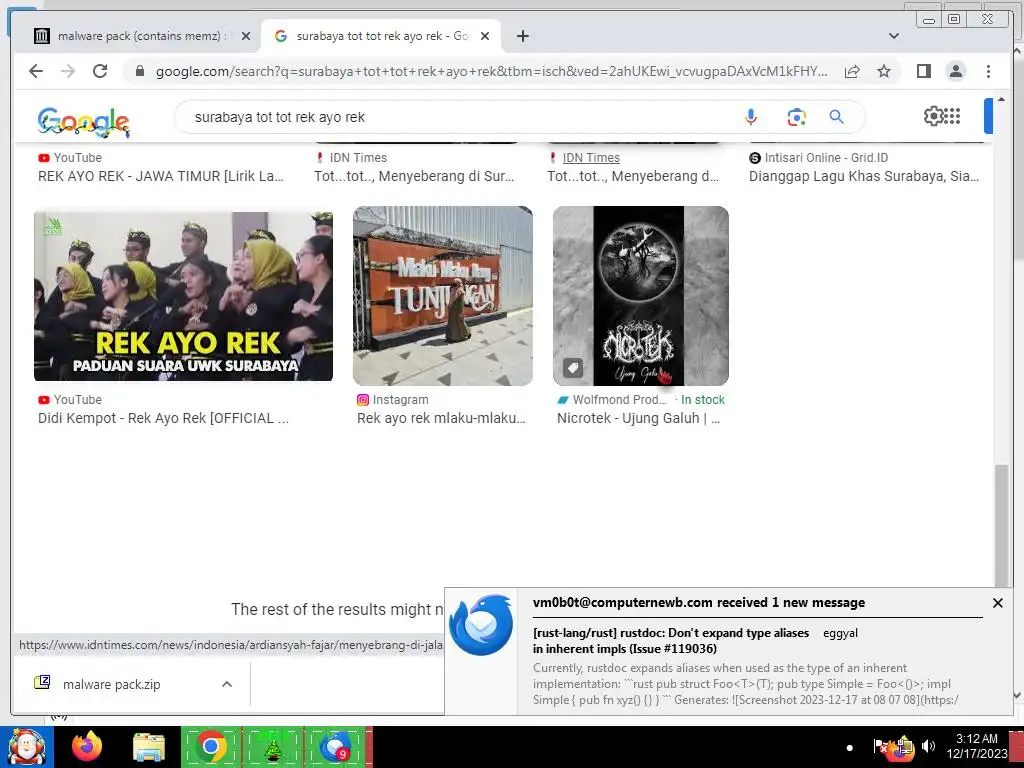Search by image with Google Lens
Viewport: 1024px width, 768px height.
click(x=796, y=117)
